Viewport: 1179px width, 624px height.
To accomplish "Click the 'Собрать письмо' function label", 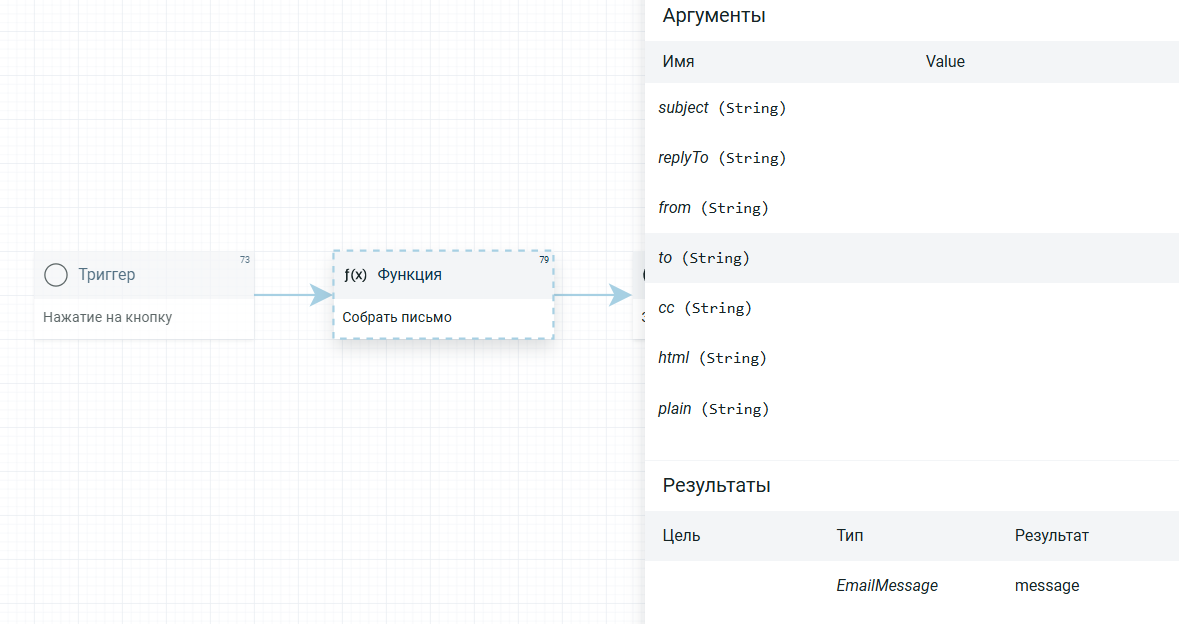I will [397, 317].
